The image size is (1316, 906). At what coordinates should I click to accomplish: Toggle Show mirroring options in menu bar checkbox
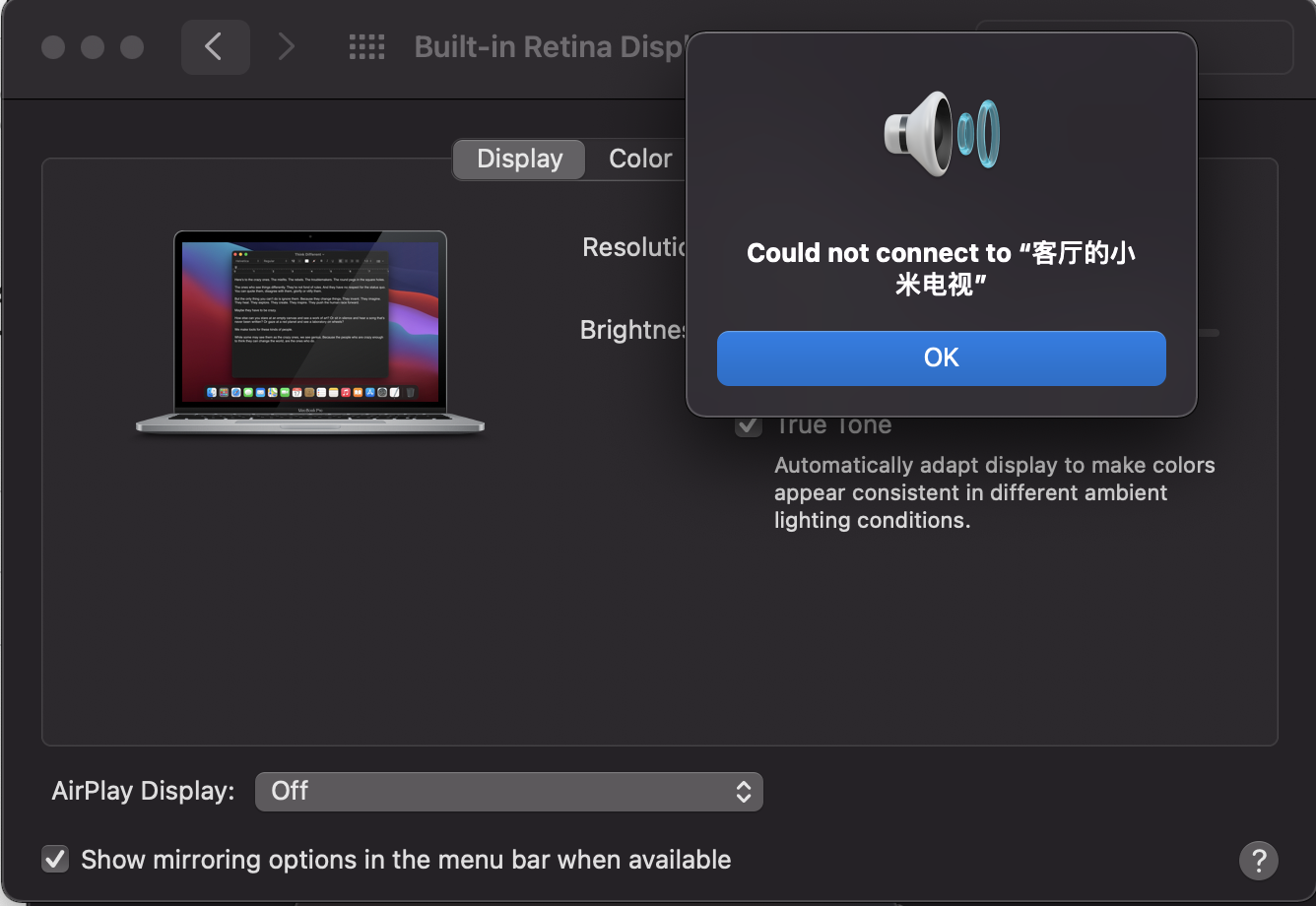click(x=55, y=860)
